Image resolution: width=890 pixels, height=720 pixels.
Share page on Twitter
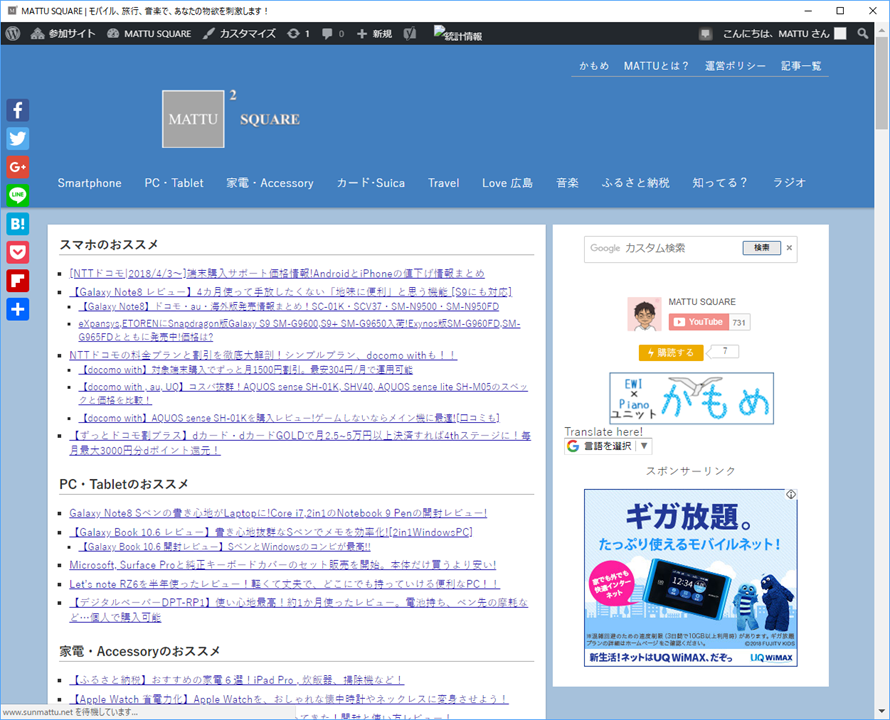(x=18, y=138)
